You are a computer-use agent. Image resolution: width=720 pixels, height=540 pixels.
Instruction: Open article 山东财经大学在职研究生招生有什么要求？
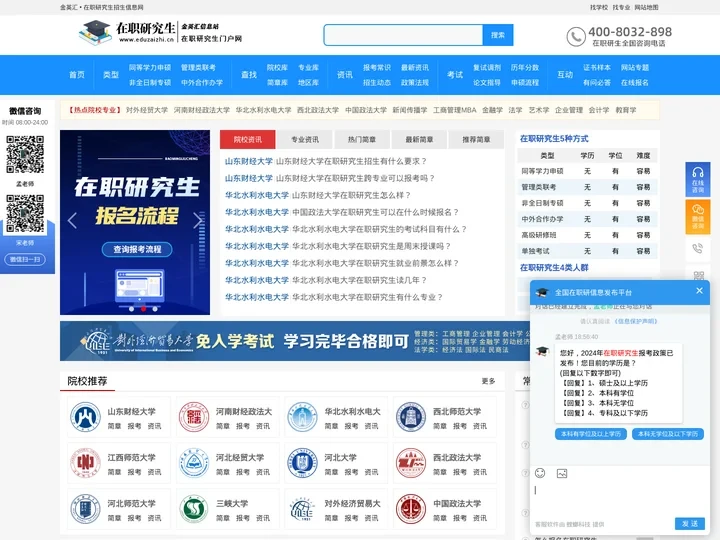click(x=352, y=161)
